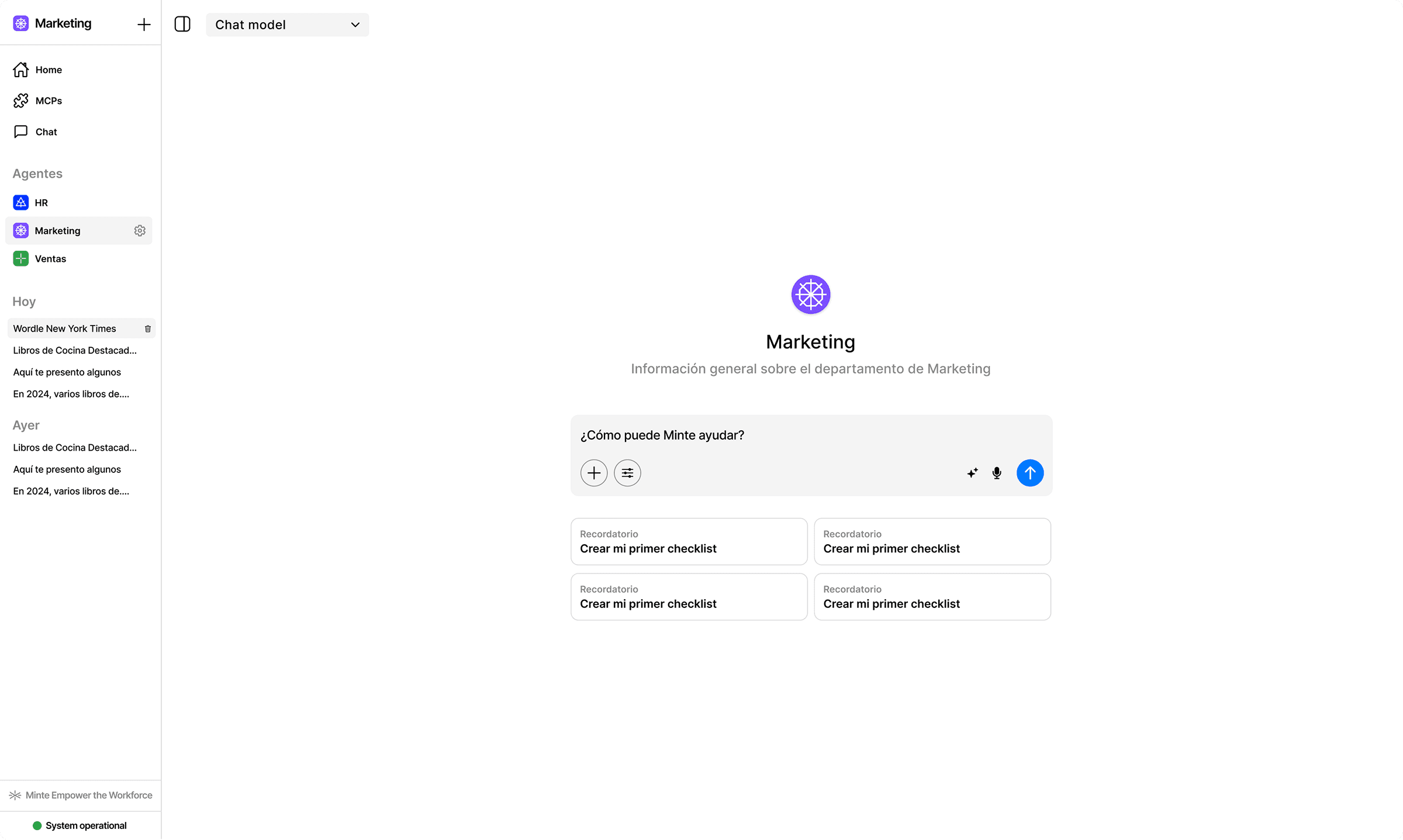
Task: Click the sparkle enhance prompt icon
Action: [972, 472]
